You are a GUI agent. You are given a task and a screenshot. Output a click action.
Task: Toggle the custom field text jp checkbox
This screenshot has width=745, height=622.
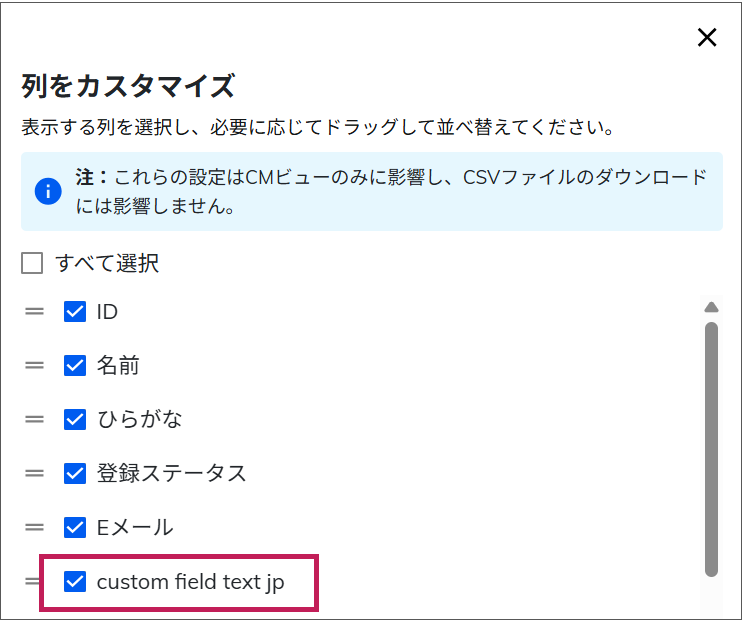[x=75, y=581]
